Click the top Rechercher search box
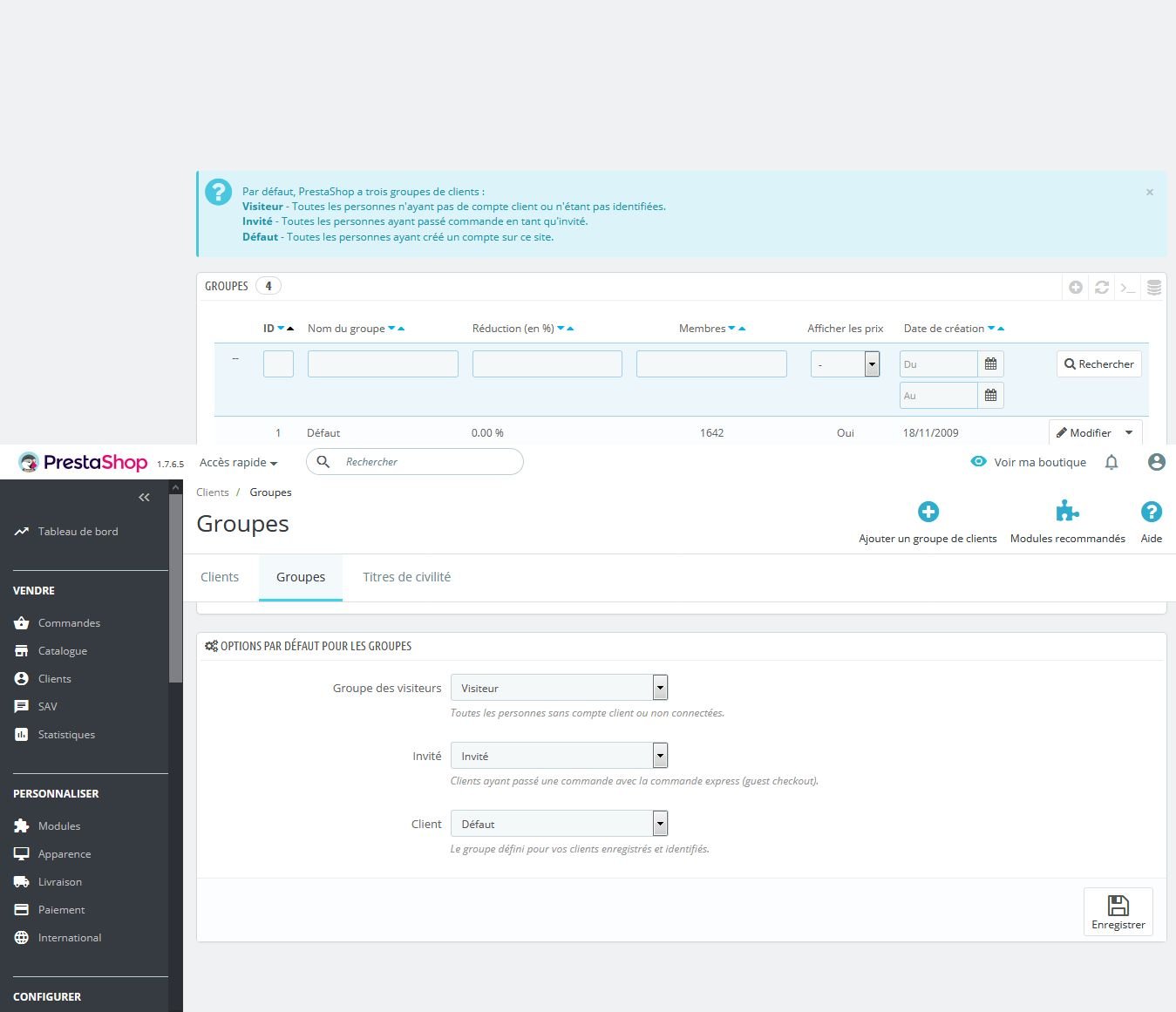The image size is (1176, 1012). pos(415,462)
